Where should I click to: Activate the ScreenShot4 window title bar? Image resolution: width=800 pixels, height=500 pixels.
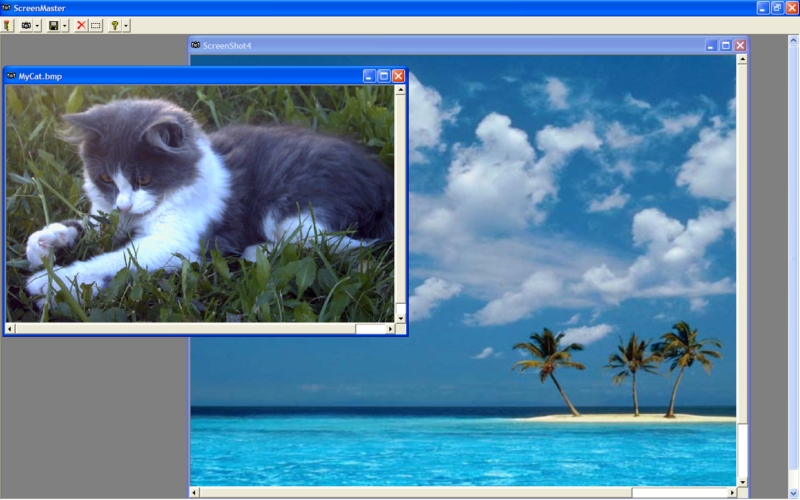(450, 45)
